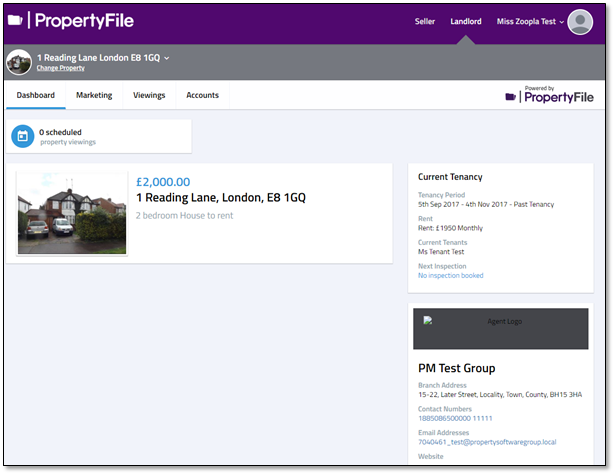Click the branch address text line
615x475 pixels.
point(500,395)
